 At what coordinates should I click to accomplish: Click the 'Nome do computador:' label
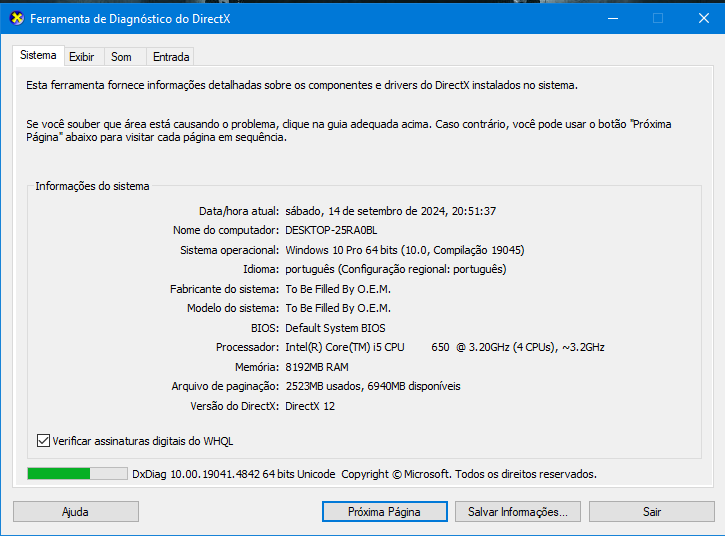(x=226, y=230)
